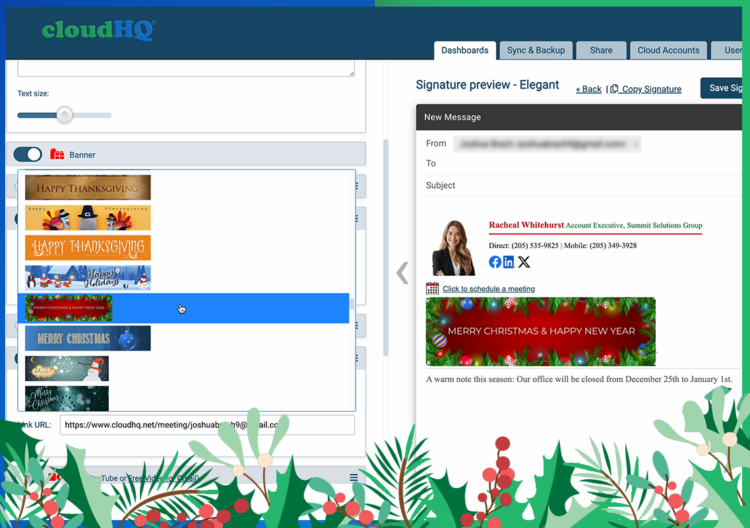This screenshot has width=750, height=528.
Task: Click the copy icon before Copy Signature
Action: [x=614, y=89]
